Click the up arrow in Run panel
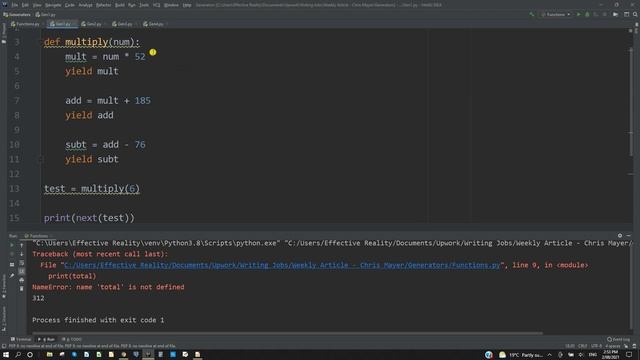Viewport: 640px width, 360px height. 22,245
